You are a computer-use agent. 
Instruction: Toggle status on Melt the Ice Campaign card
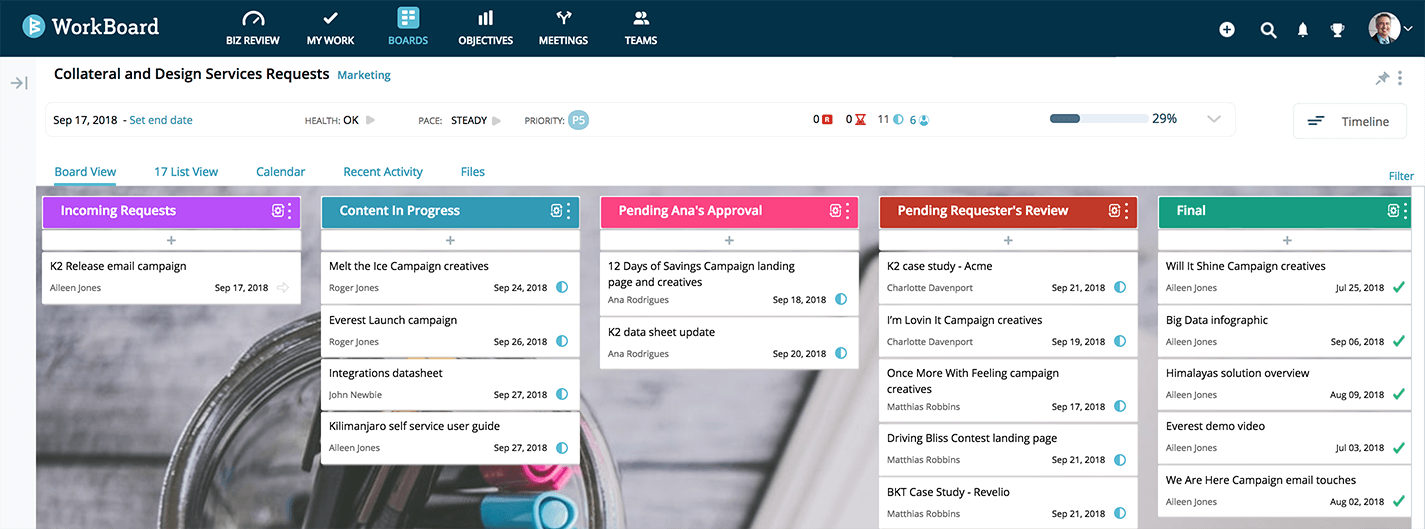pyautogui.click(x=562, y=288)
